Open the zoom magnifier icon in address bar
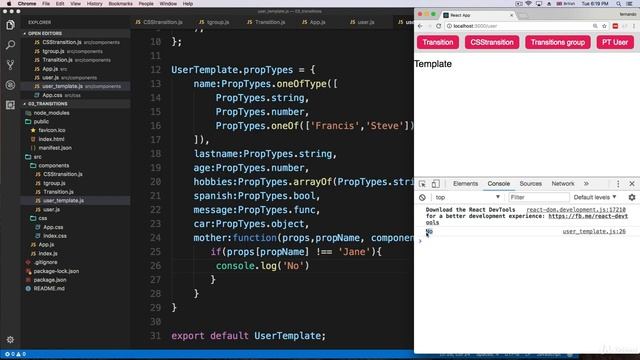The height and width of the screenshot is (360, 640). coord(595,26)
